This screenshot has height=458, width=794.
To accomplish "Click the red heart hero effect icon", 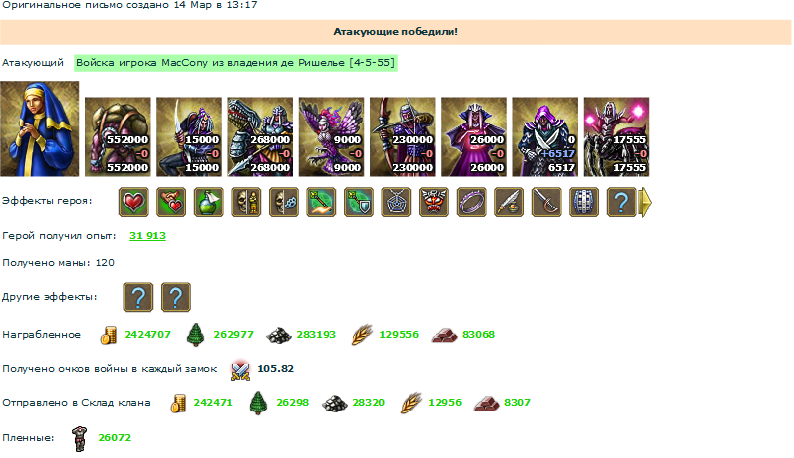I will pos(134,202).
